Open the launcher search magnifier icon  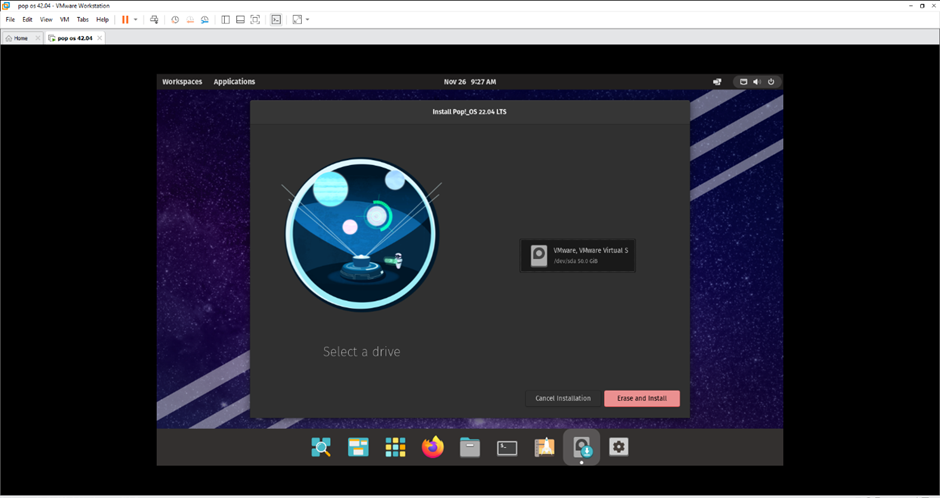pyautogui.click(x=321, y=447)
